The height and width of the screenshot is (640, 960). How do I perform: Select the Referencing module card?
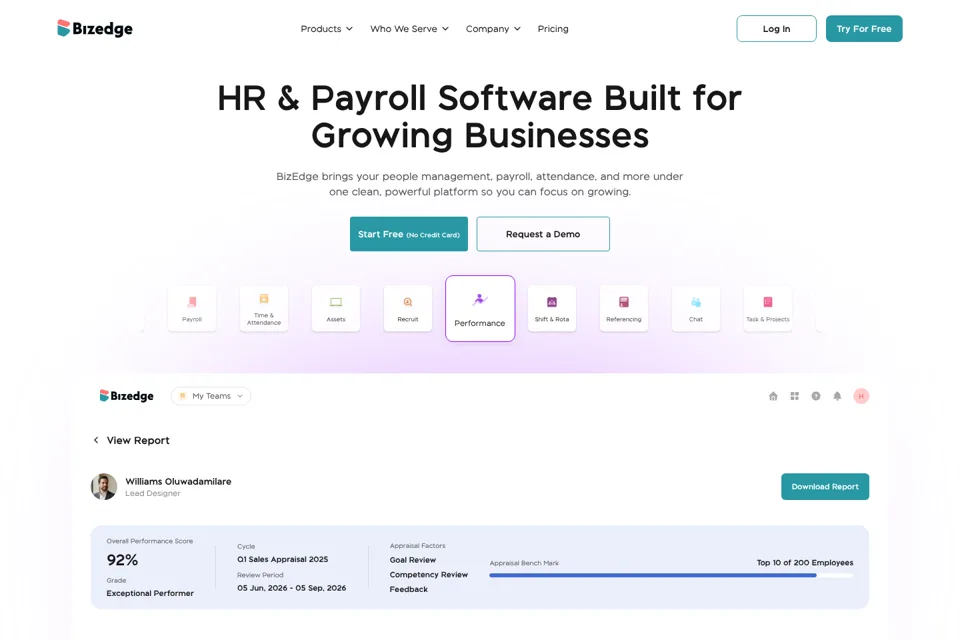click(x=624, y=309)
